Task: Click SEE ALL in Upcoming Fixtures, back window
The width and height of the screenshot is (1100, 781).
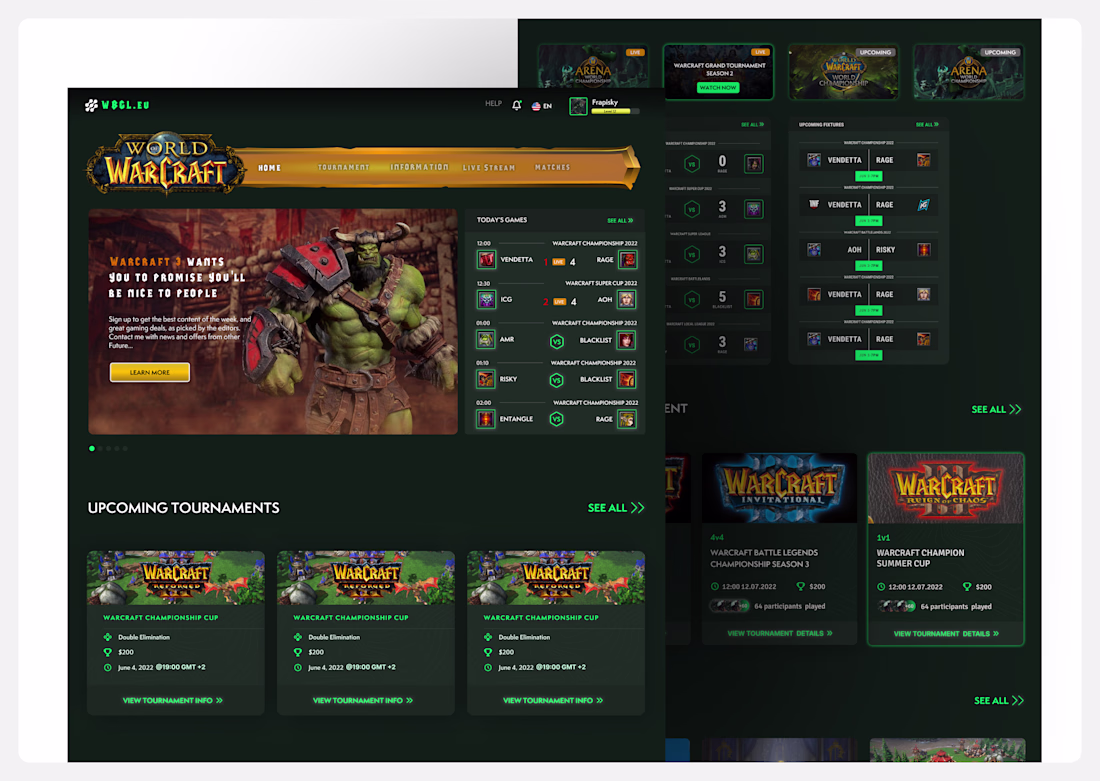Action: [927, 125]
